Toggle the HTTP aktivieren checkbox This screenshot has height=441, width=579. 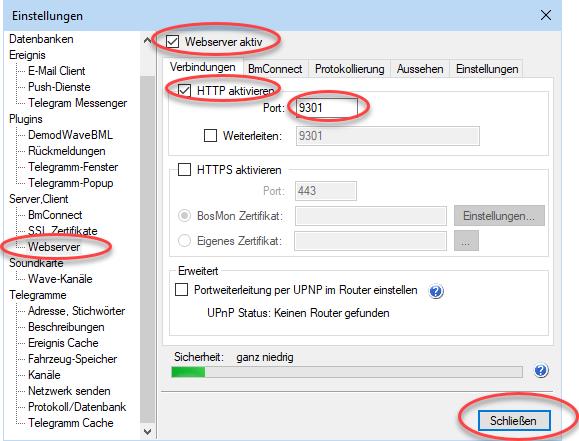point(184,90)
